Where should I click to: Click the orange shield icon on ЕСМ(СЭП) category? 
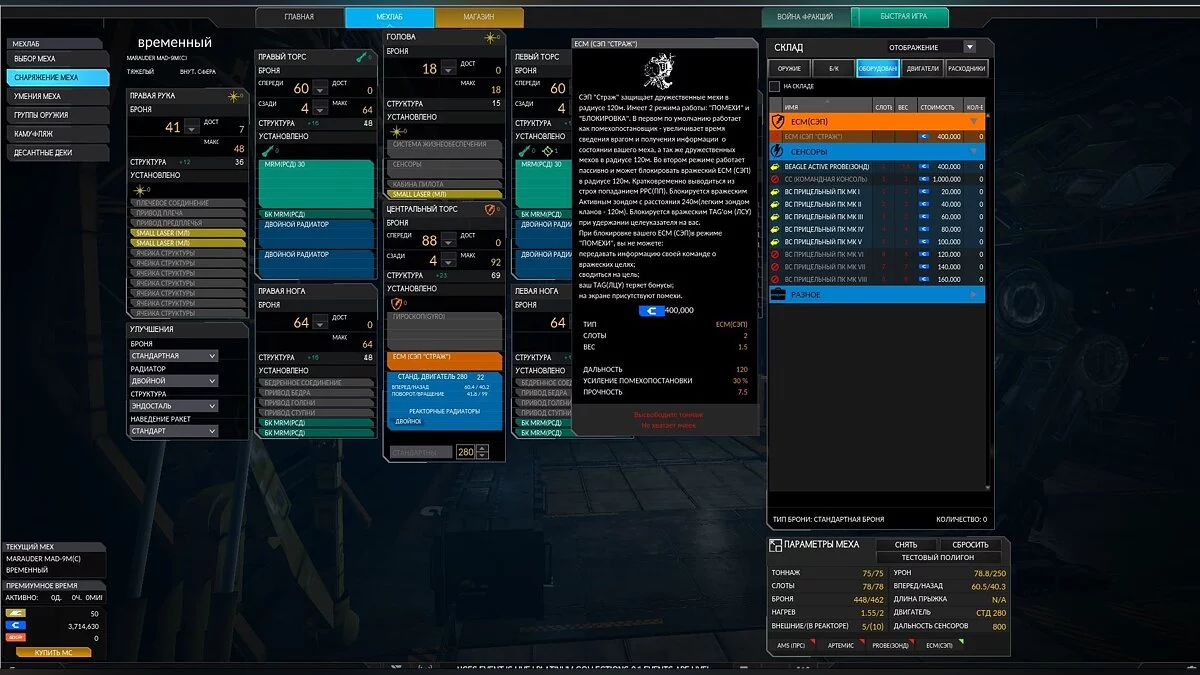coord(778,122)
